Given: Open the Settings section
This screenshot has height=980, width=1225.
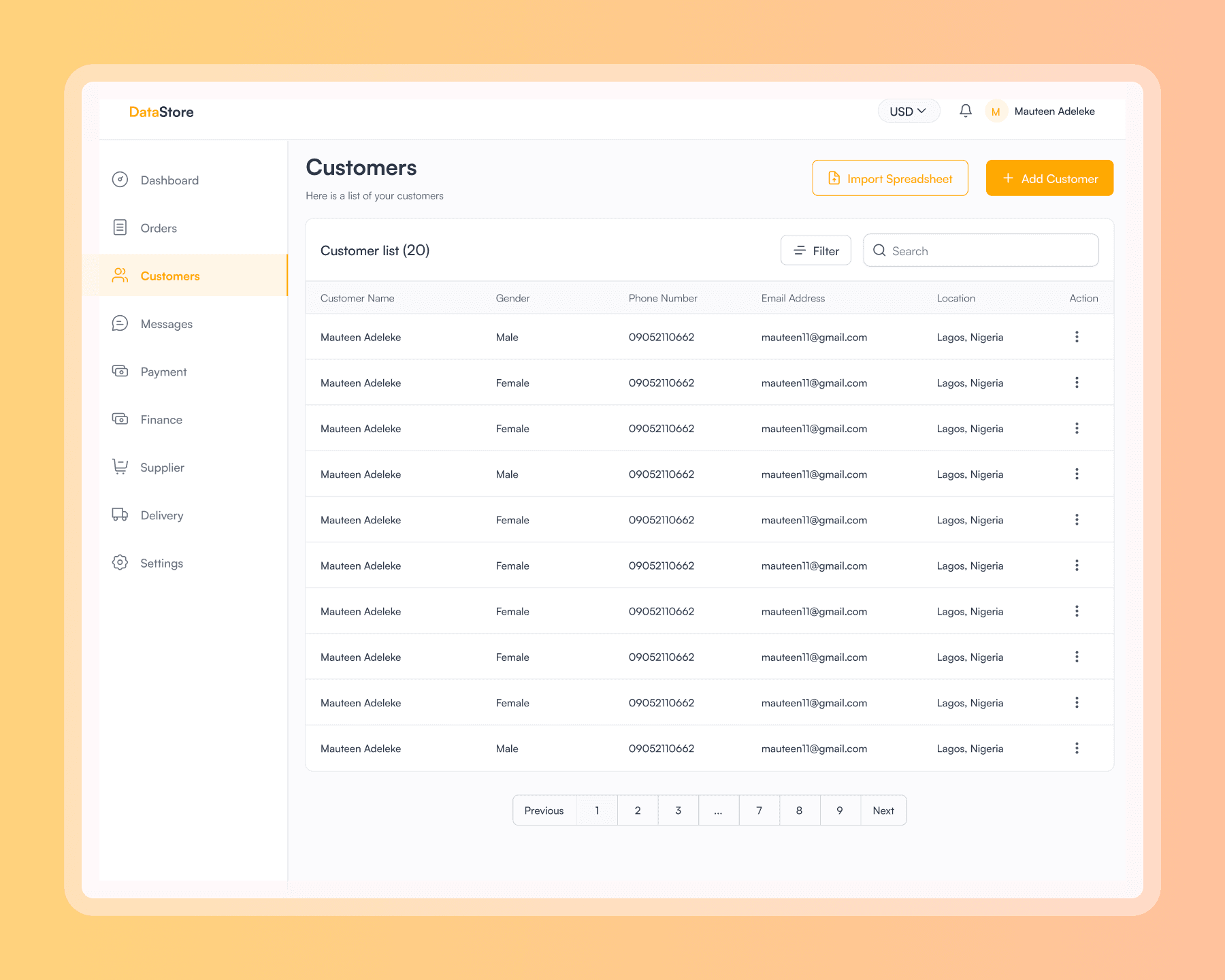Looking at the screenshot, I should pyautogui.click(x=120, y=563).
